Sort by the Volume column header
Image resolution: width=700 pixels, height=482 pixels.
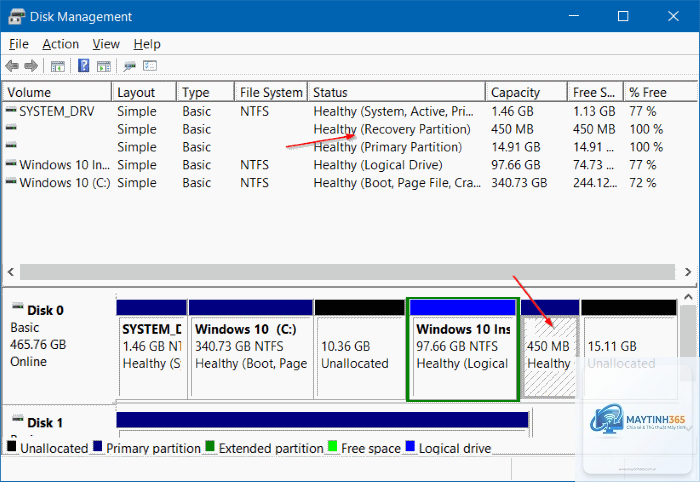pos(57,92)
